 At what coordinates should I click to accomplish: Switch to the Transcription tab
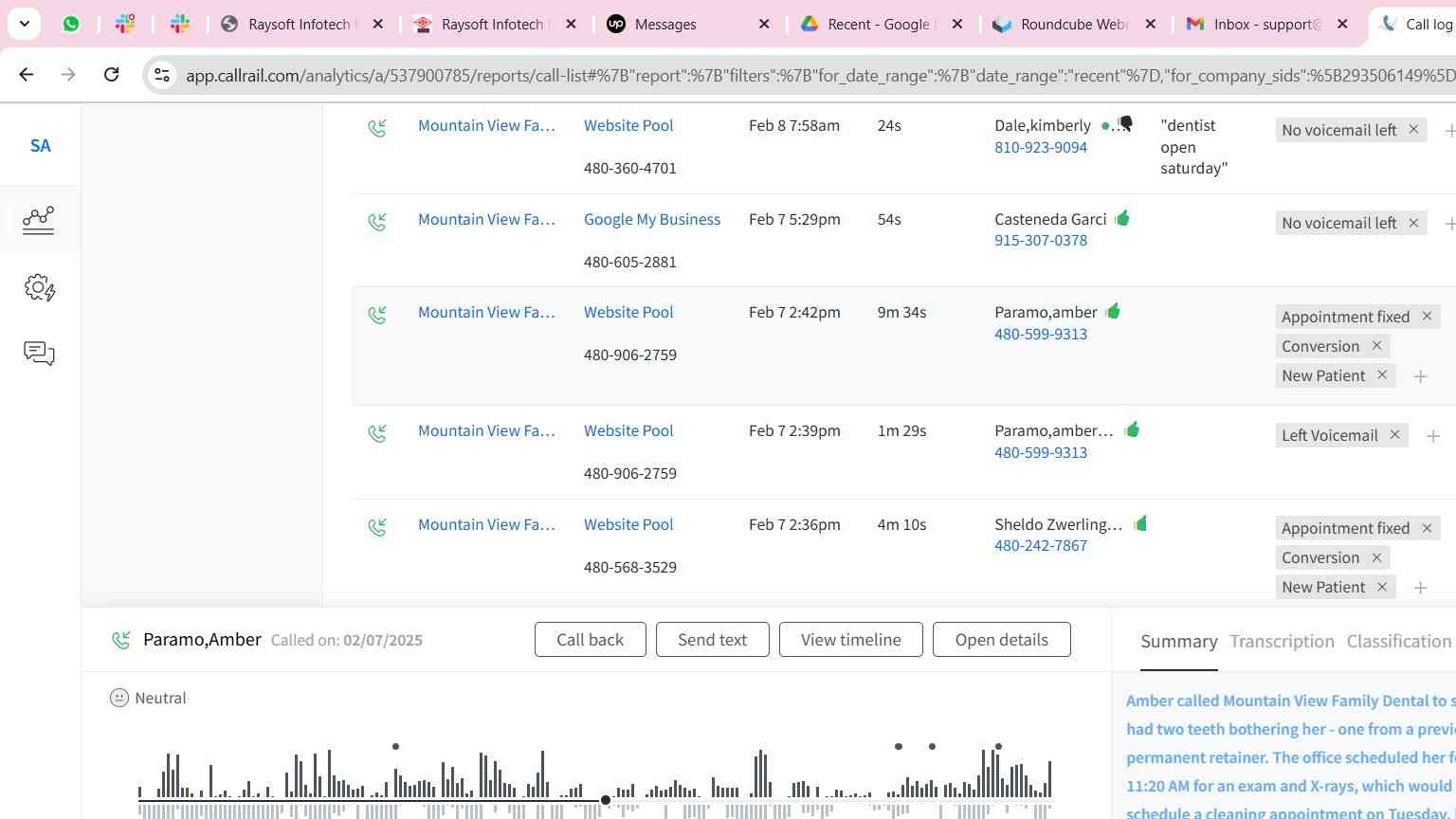[x=1282, y=642]
